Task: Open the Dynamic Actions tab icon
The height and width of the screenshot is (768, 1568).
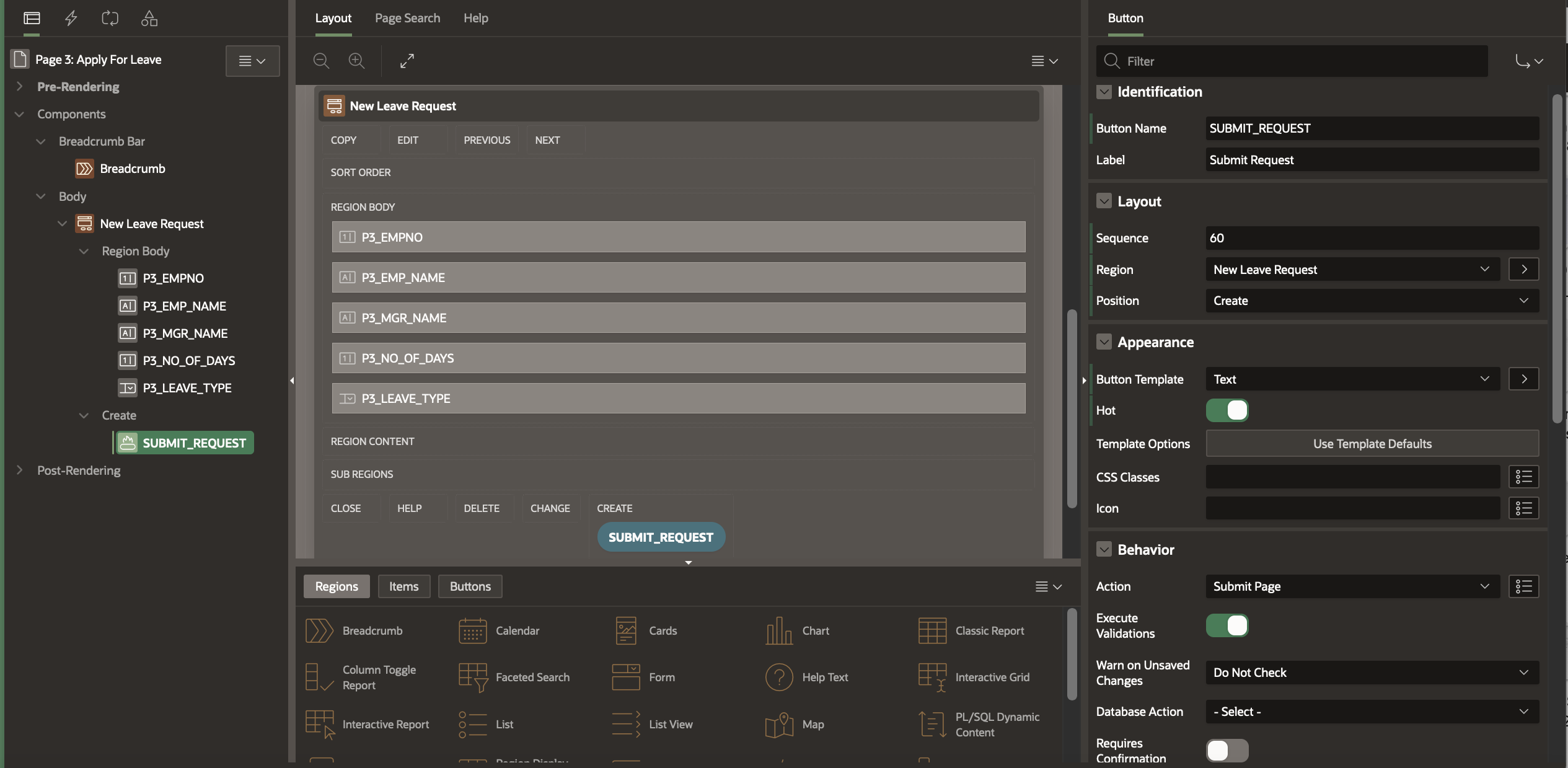Action: coord(71,18)
